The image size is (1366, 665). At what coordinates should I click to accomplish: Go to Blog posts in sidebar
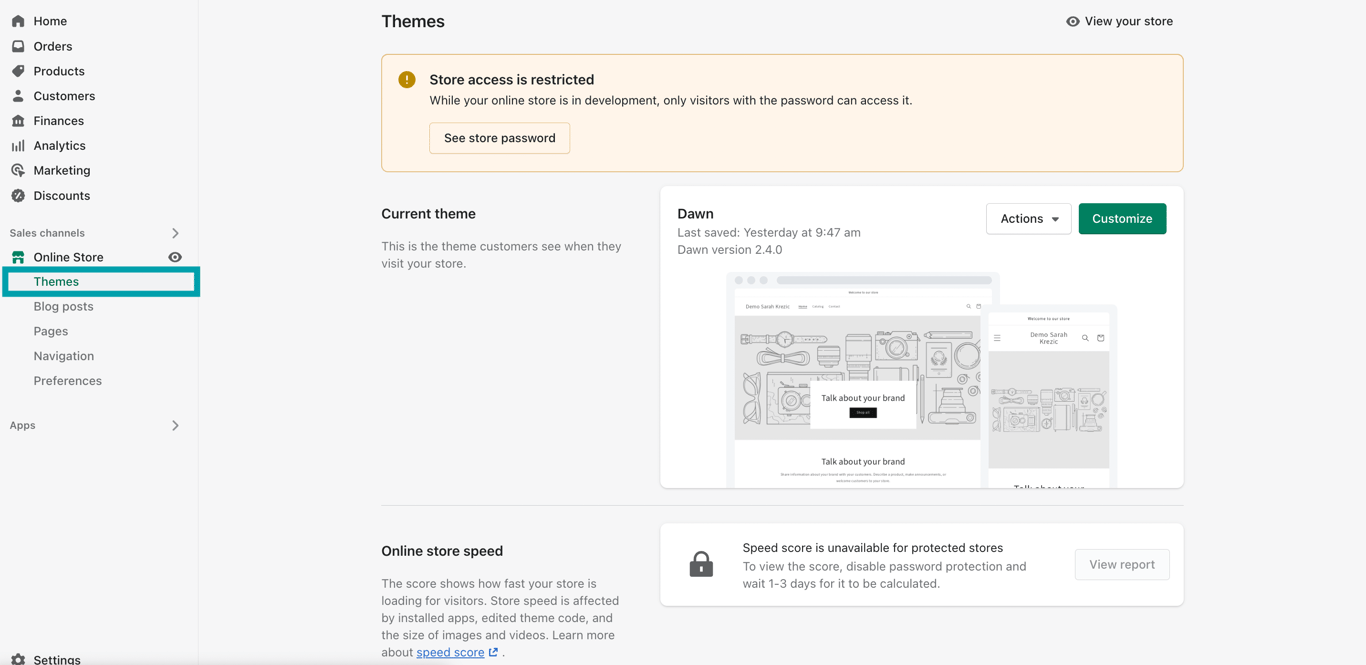63,306
